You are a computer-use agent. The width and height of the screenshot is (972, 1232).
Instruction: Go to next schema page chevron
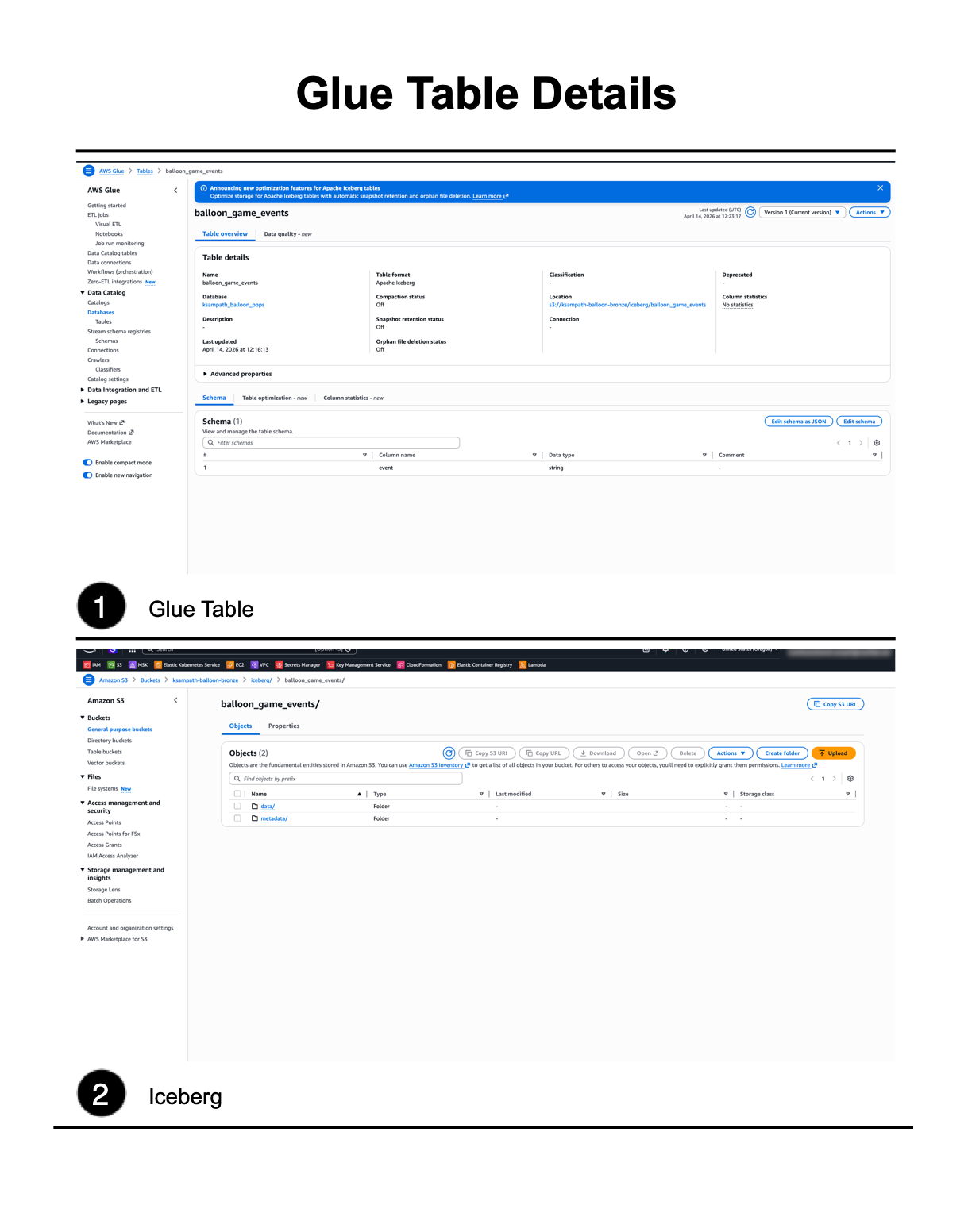[x=861, y=443]
